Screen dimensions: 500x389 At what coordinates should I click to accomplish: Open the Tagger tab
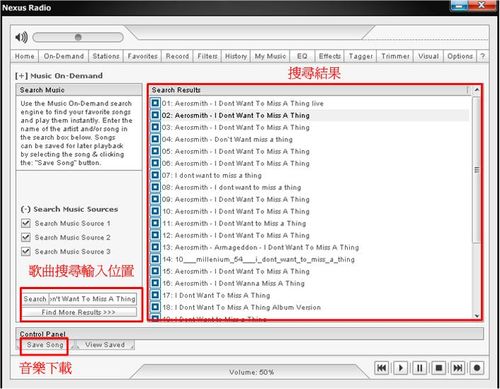361,56
